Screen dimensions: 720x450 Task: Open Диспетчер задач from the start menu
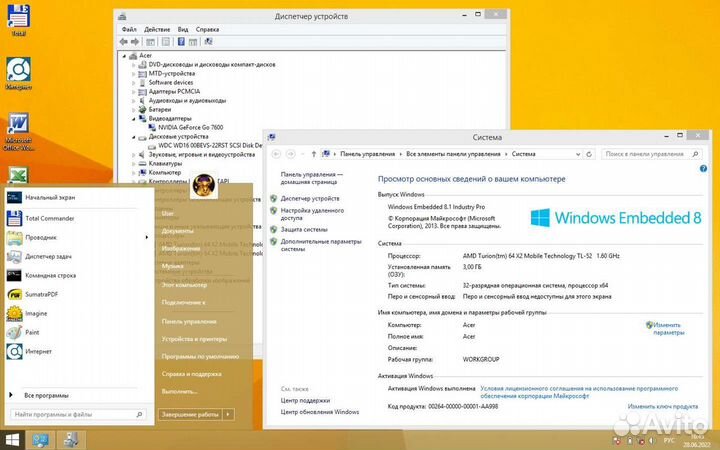[48, 256]
